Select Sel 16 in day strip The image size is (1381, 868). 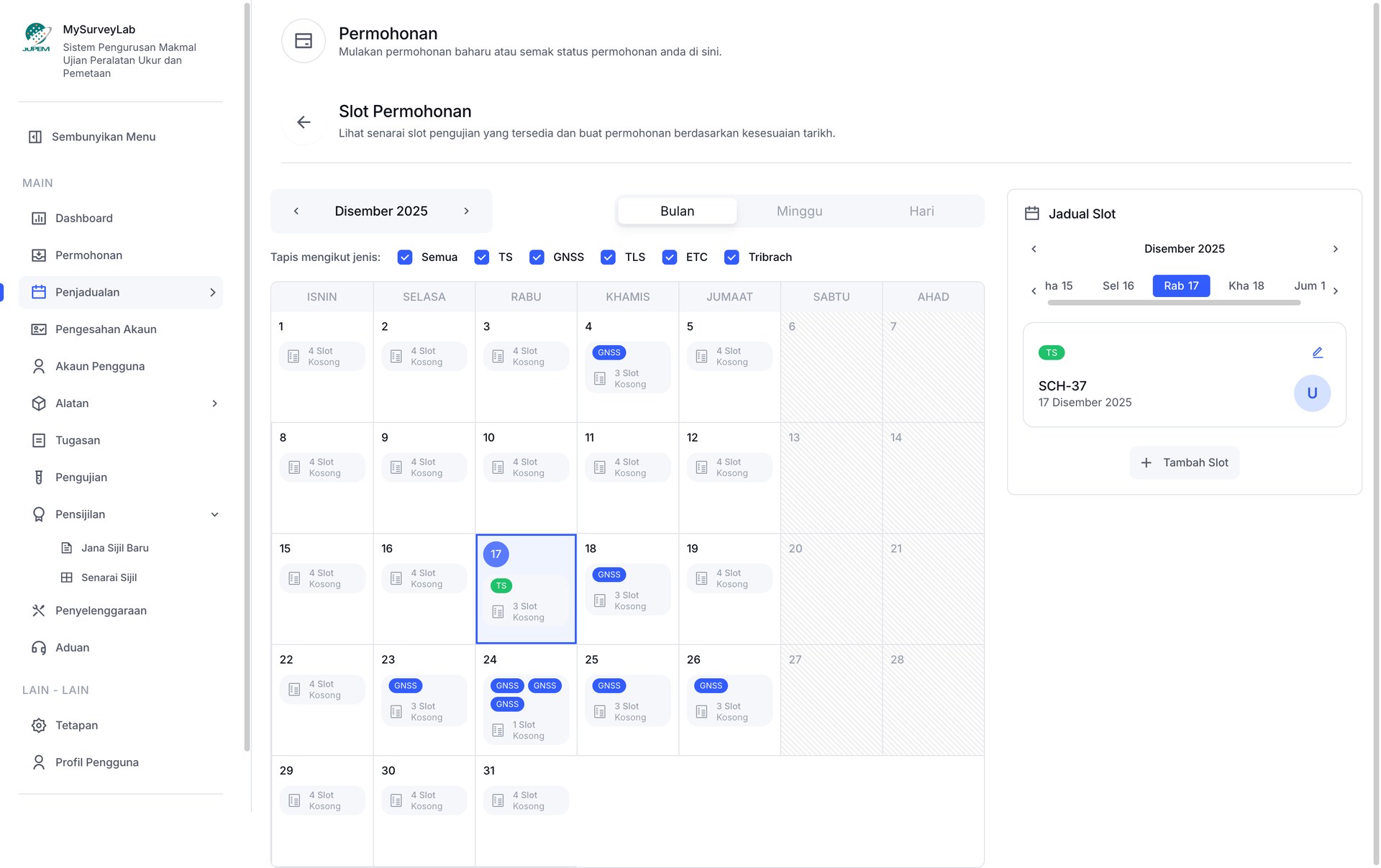pos(1118,286)
